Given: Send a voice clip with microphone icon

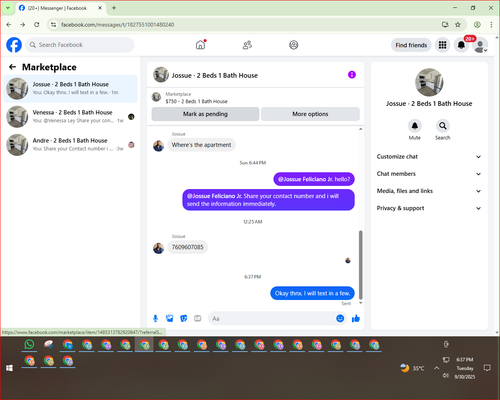Looking at the screenshot, I should tap(155, 319).
